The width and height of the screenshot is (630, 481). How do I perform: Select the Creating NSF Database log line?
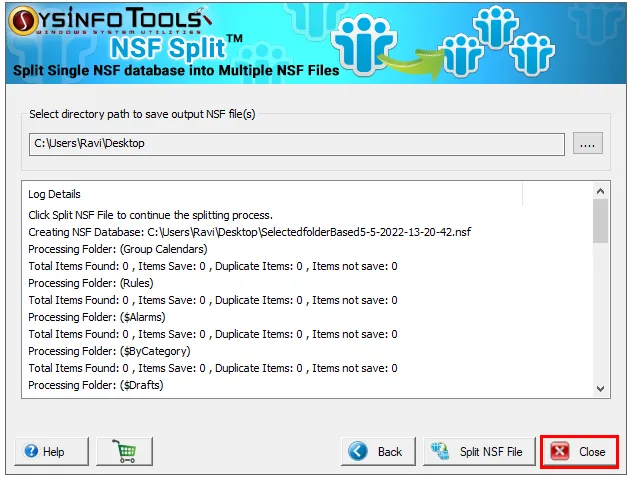[x=250, y=232]
